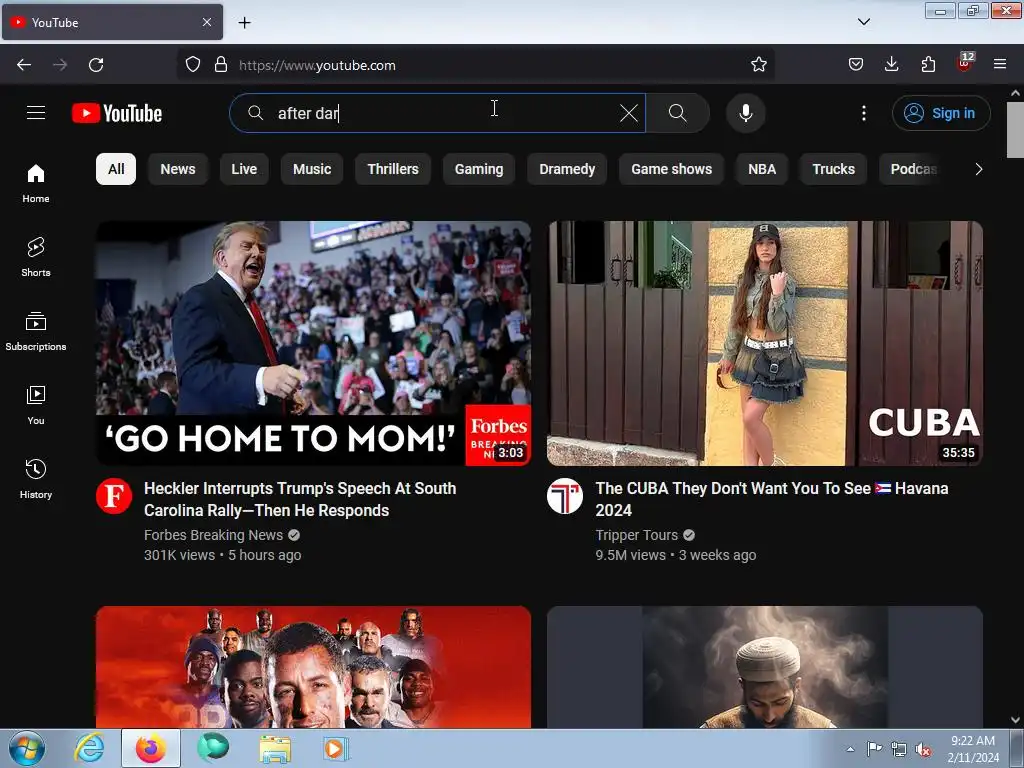Reload the page
Image resolution: width=1024 pixels, height=768 pixels.
(96, 65)
